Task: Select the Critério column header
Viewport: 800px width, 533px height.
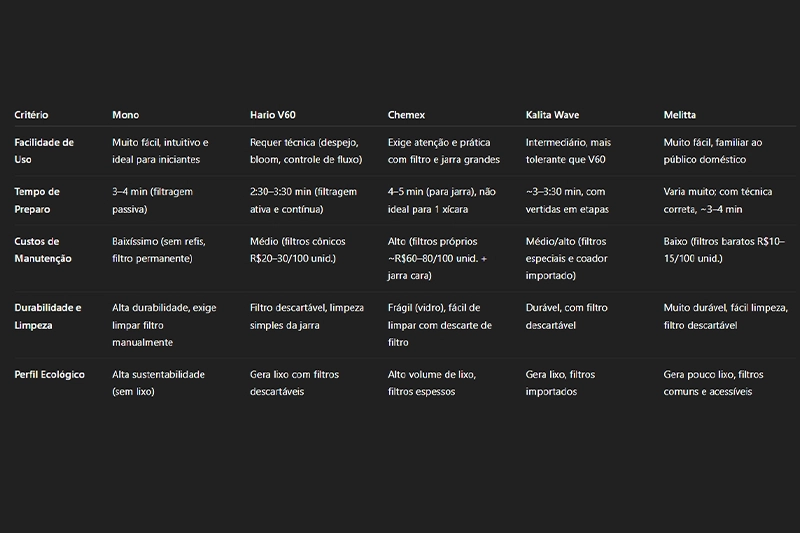Action: click(x=31, y=115)
